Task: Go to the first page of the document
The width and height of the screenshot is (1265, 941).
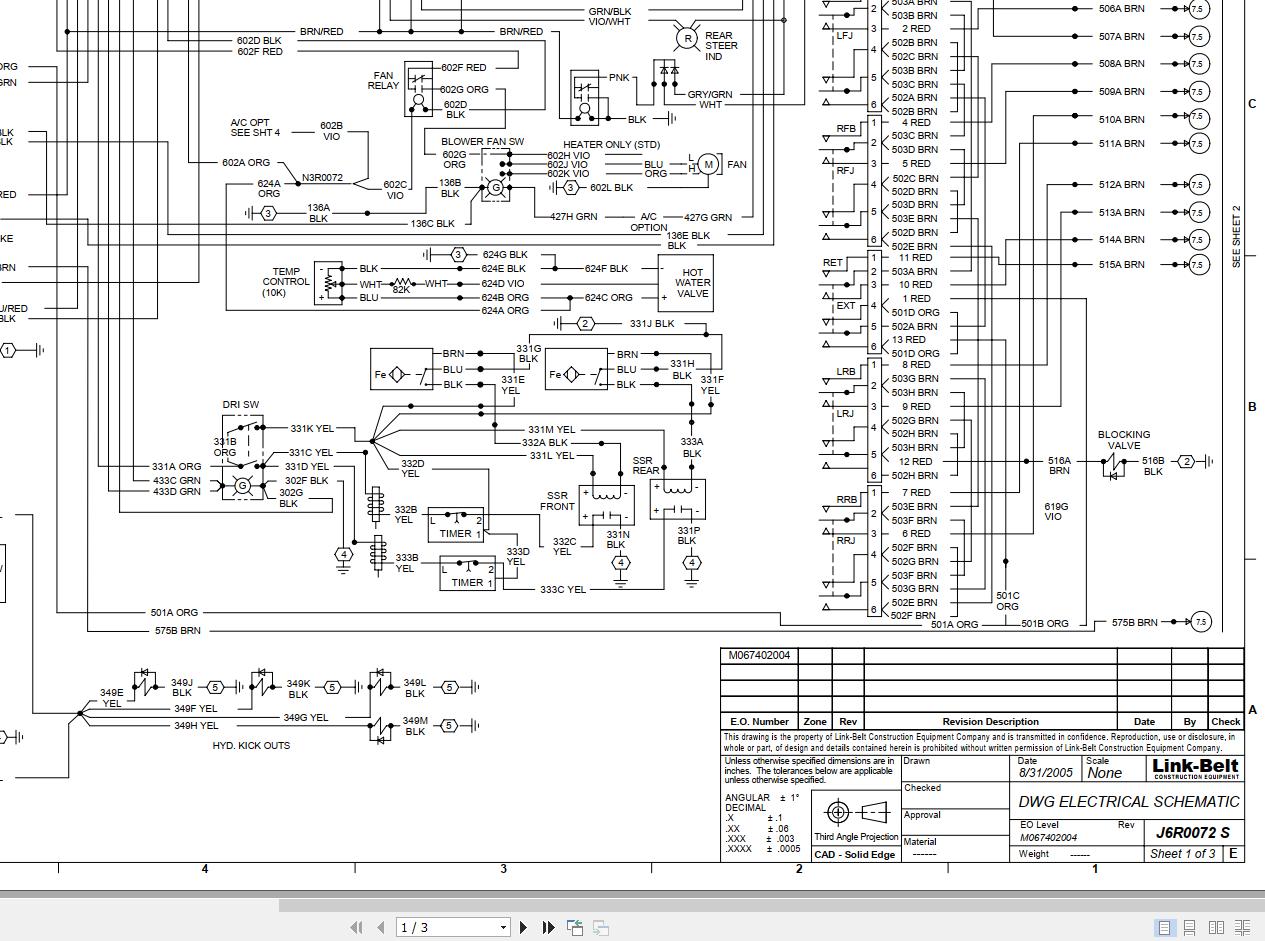Action: tap(357, 927)
